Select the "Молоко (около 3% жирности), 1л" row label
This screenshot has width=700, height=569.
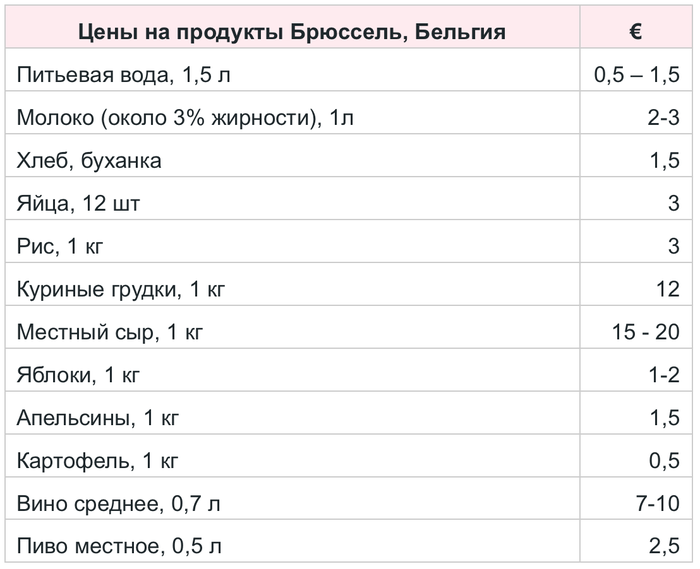coord(186,119)
